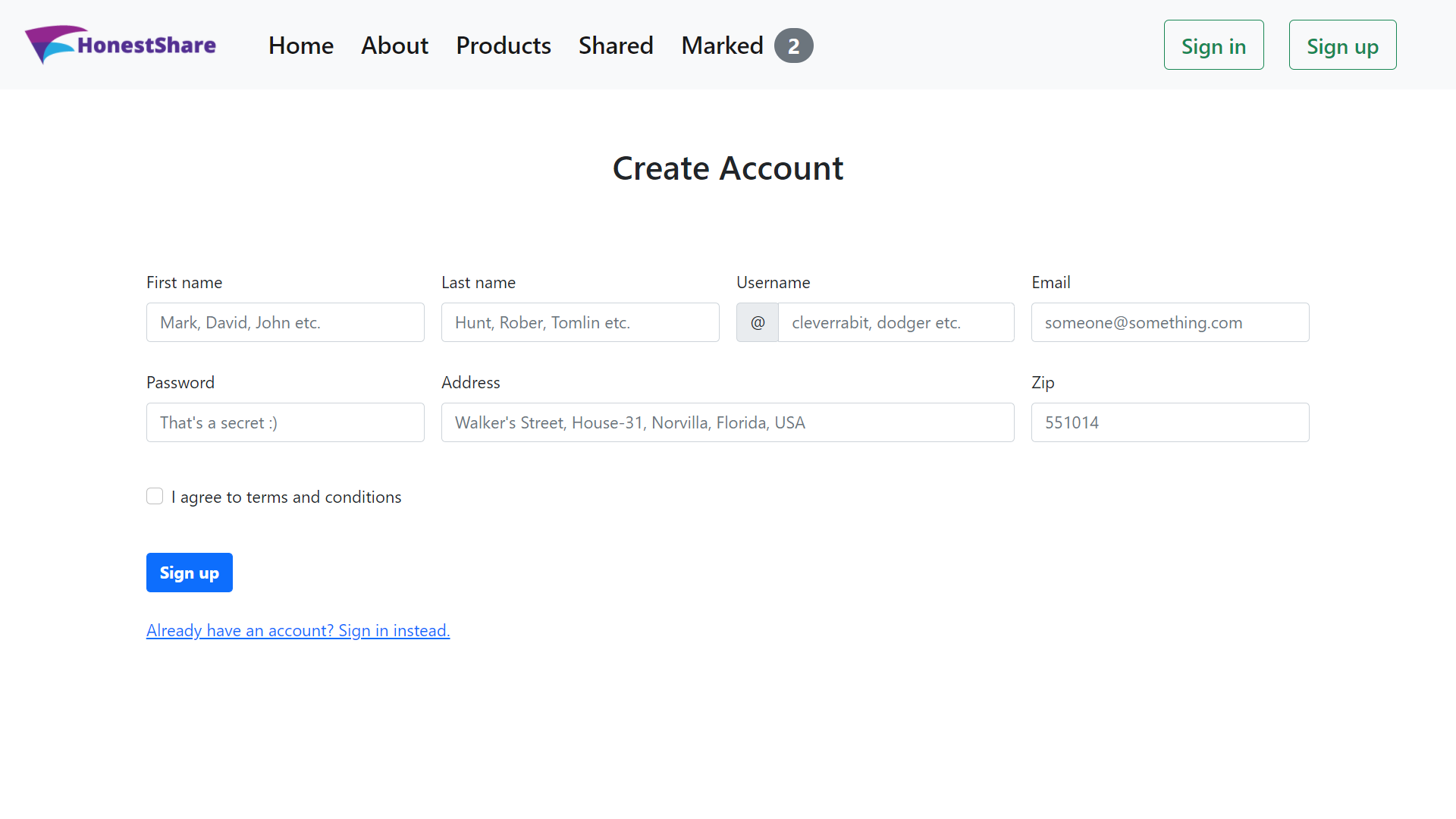The width and height of the screenshot is (1456, 819).
Task: Go to the About page
Action: coord(394,45)
